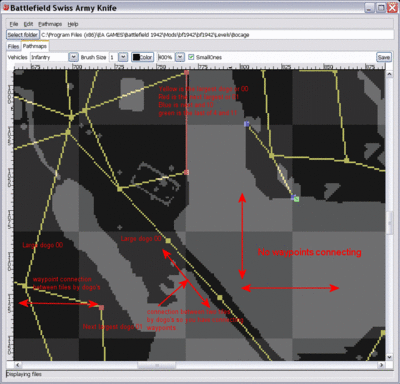The image size is (400, 384).
Task: Click the yellow Large dogo 00 waypoint
Action: click(168, 240)
